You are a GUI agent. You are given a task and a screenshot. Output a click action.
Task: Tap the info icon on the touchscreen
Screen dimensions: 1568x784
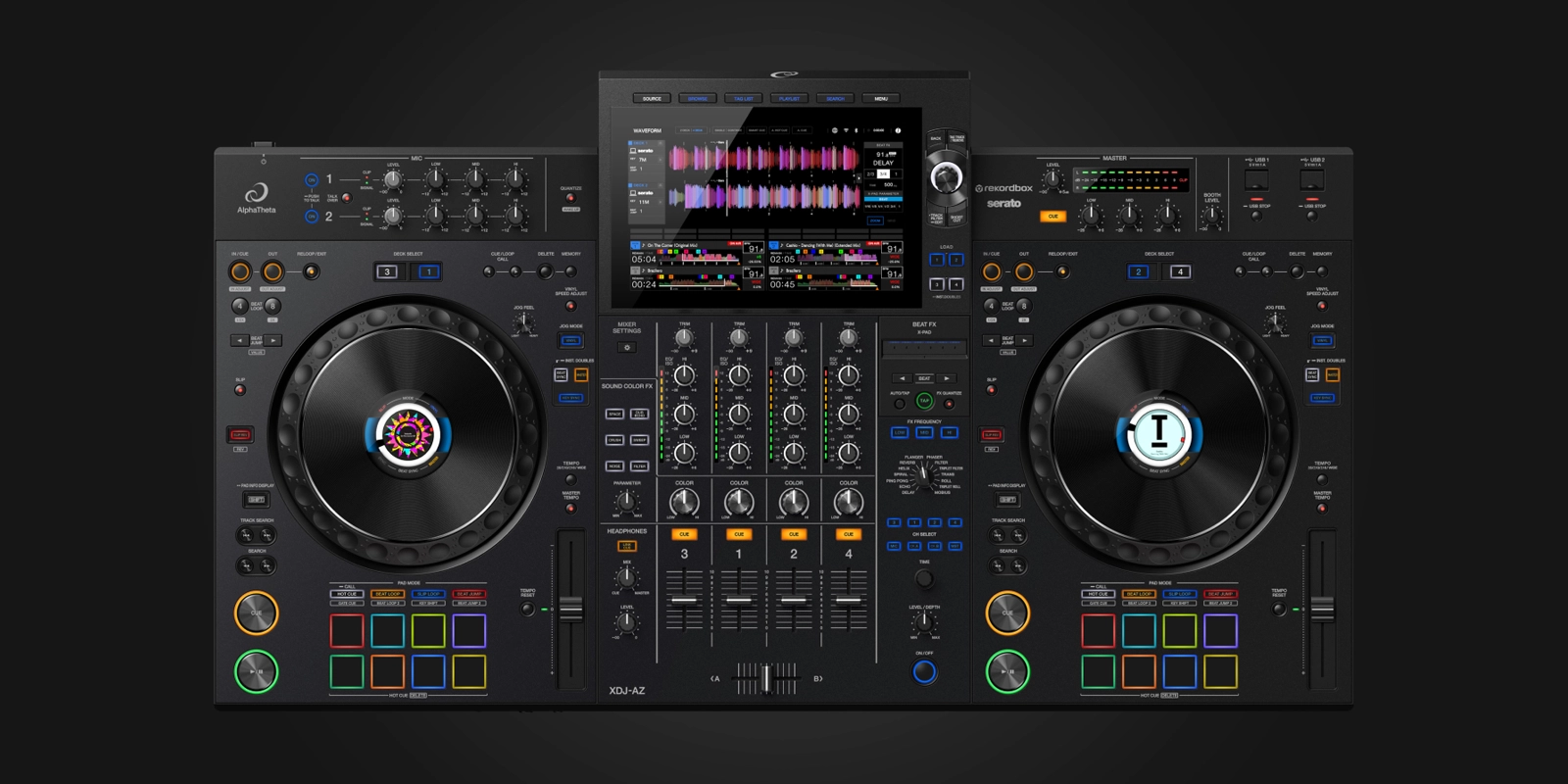(x=898, y=130)
